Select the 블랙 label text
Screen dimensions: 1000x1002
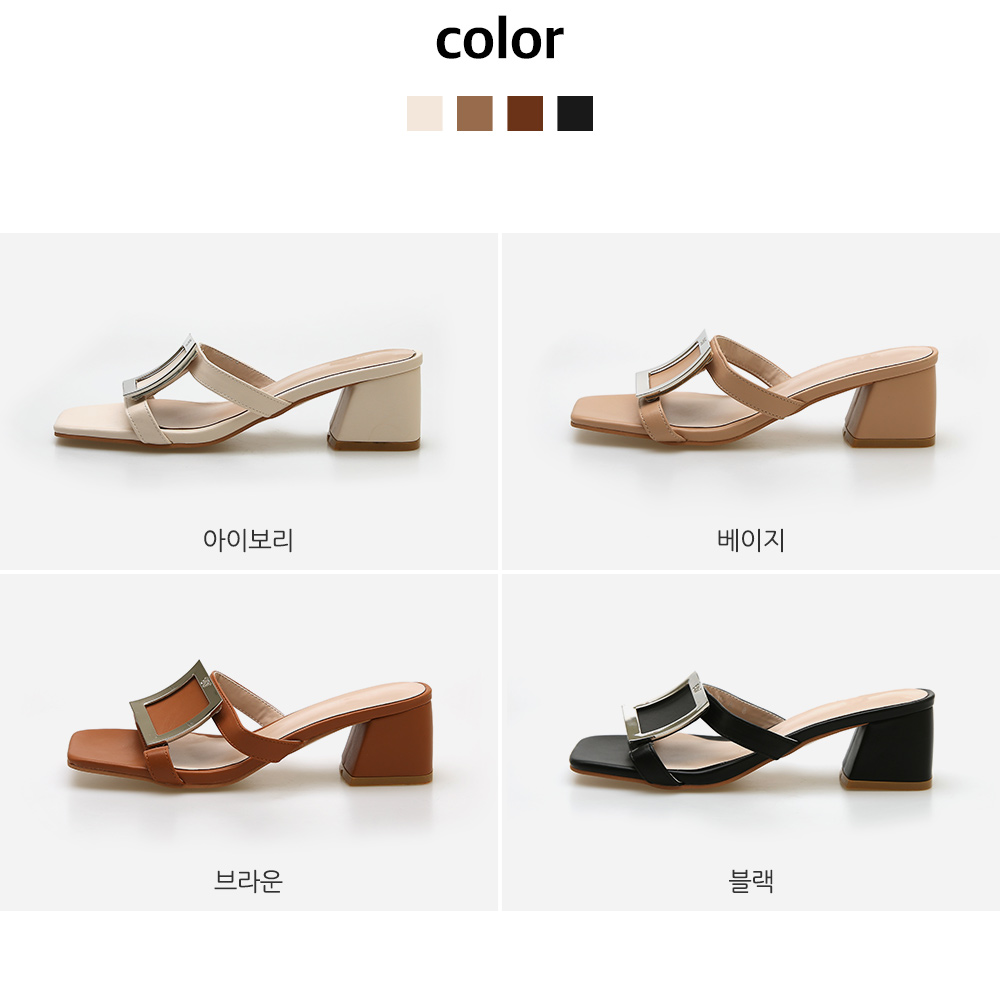(x=751, y=881)
